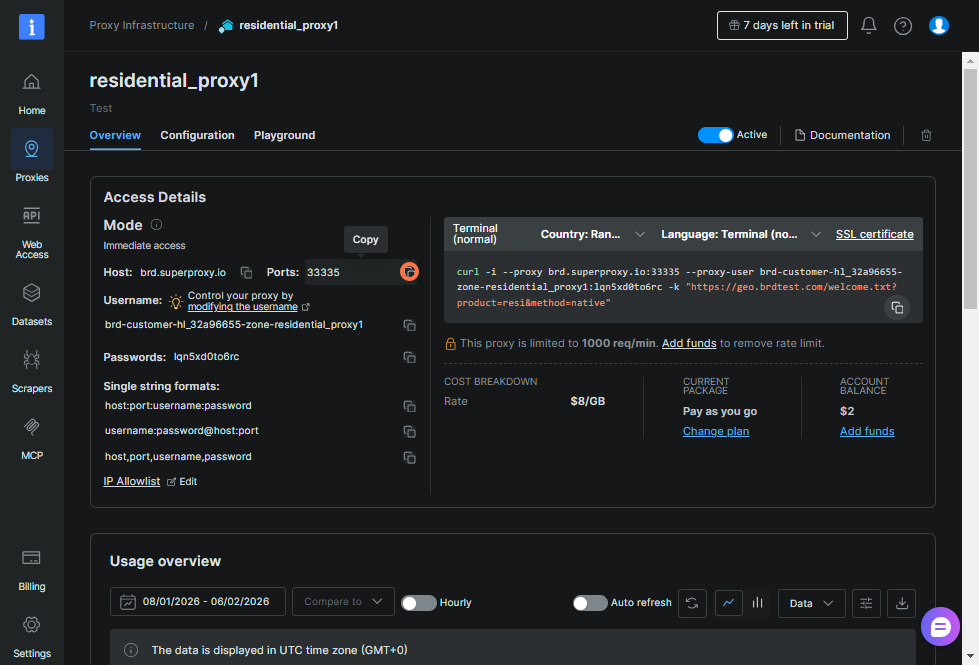This screenshot has width=979, height=665.
Task: Refresh the usage overview data
Action: pos(692,603)
